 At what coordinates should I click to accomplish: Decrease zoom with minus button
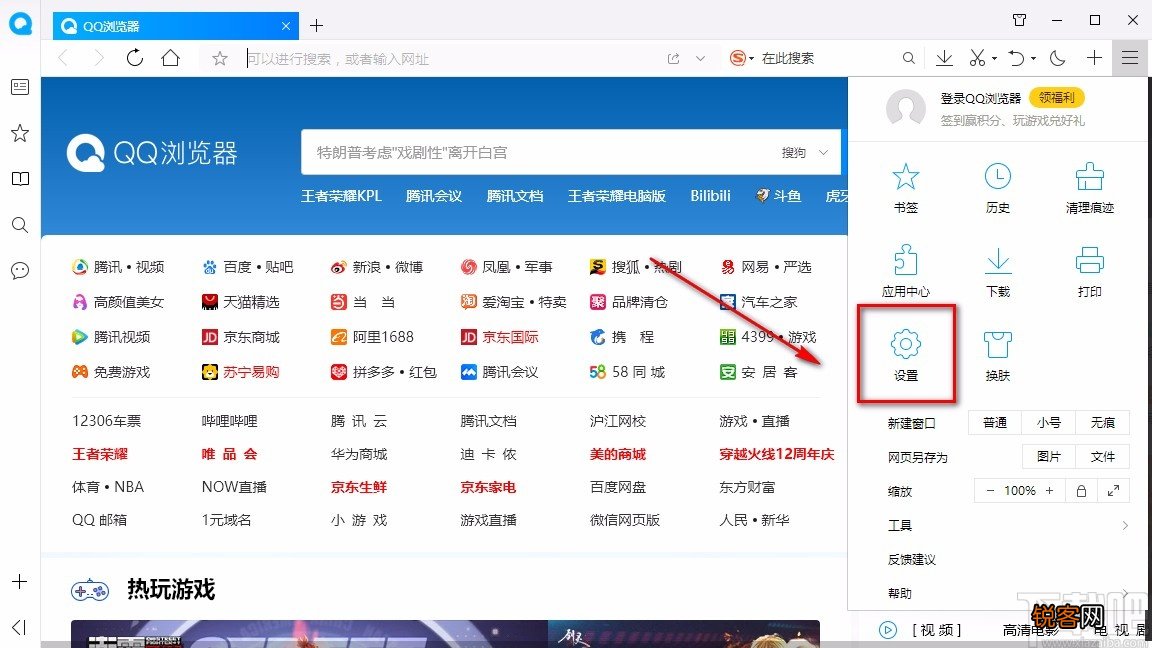click(990, 491)
